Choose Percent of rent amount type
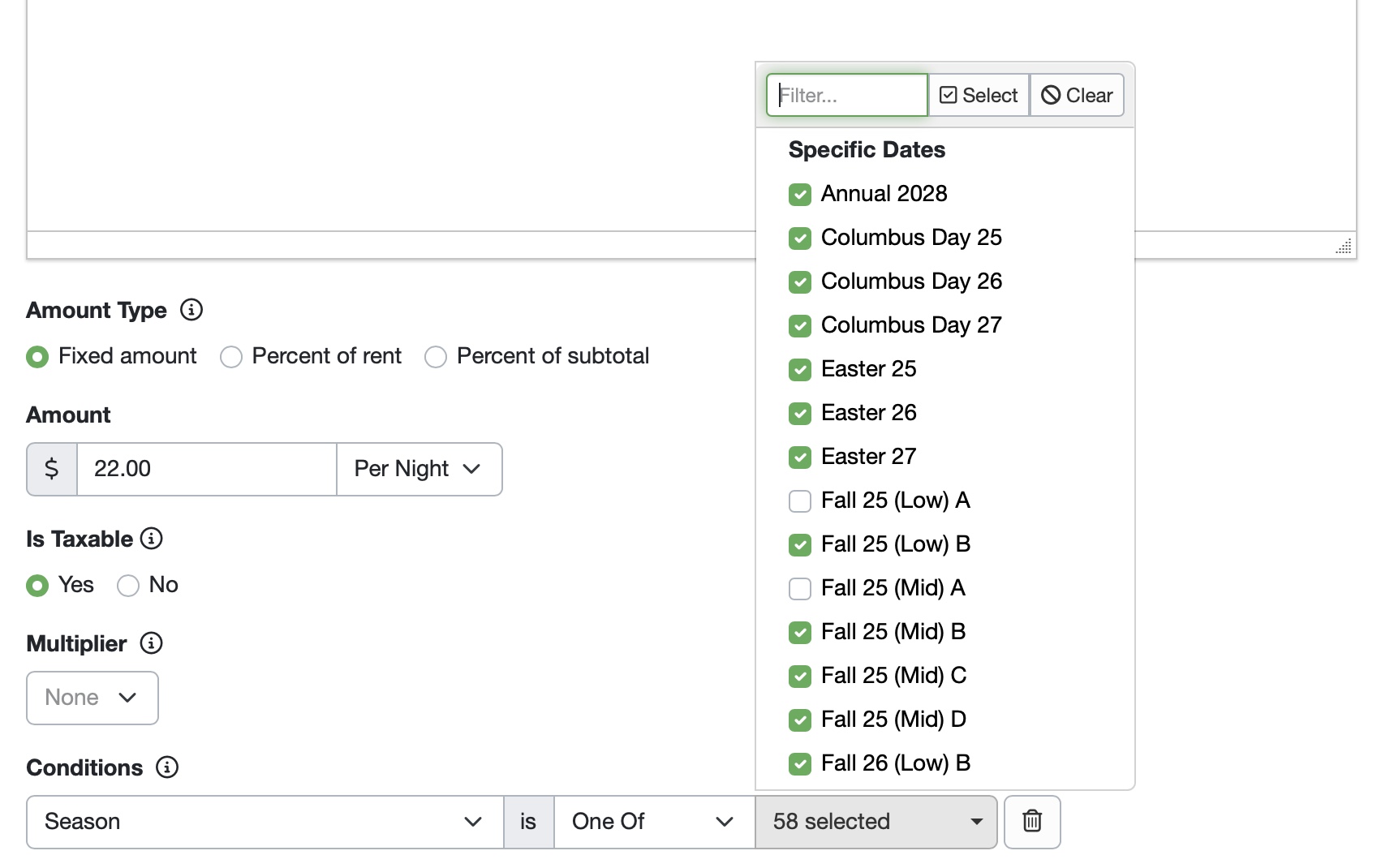 [x=231, y=357]
